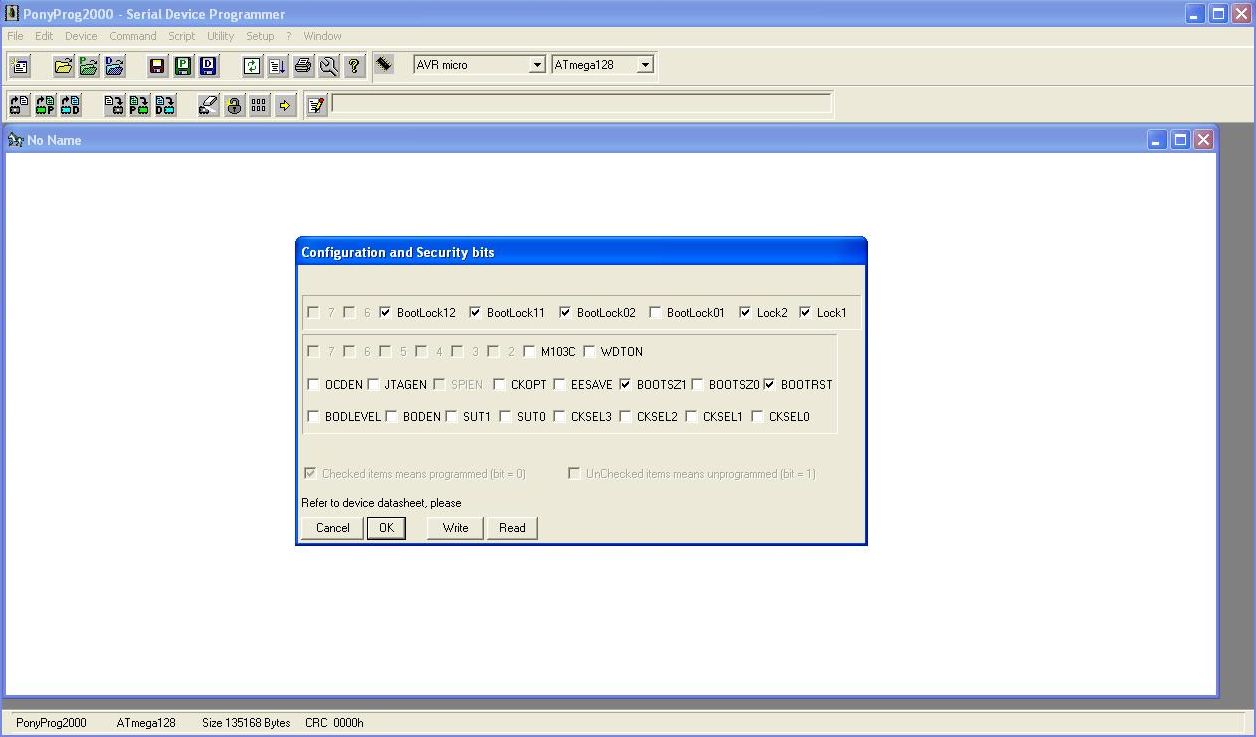
Task: Save device file with red floppy icon
Action: [157, 66]
